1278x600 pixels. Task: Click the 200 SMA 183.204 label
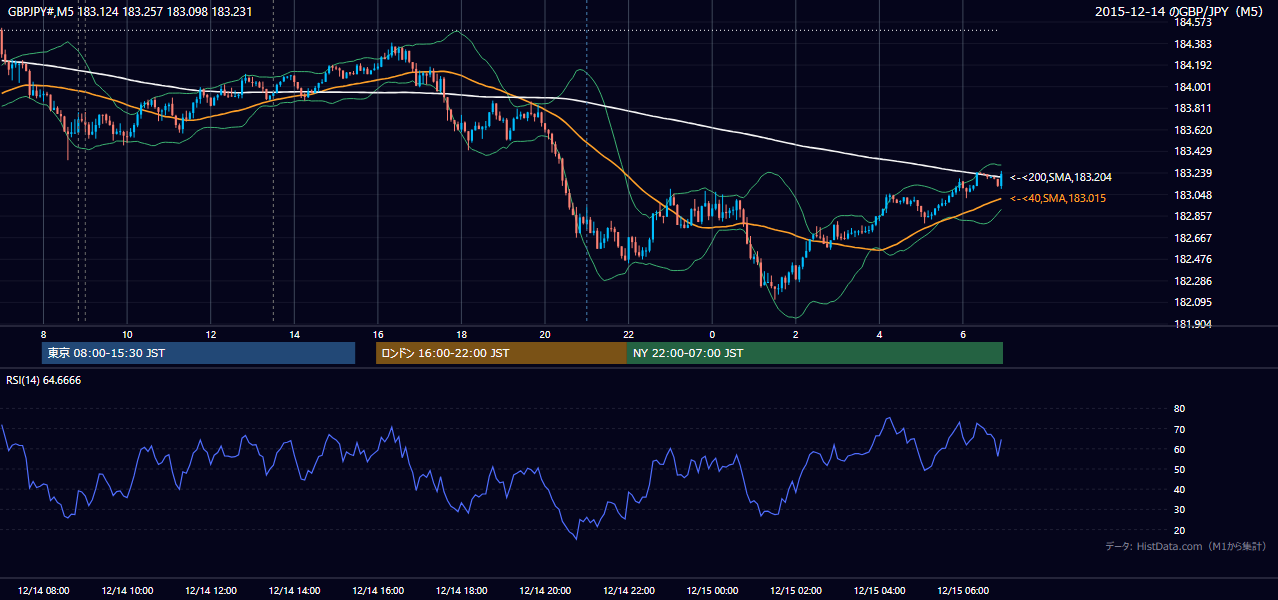(x=1061, y=177)
